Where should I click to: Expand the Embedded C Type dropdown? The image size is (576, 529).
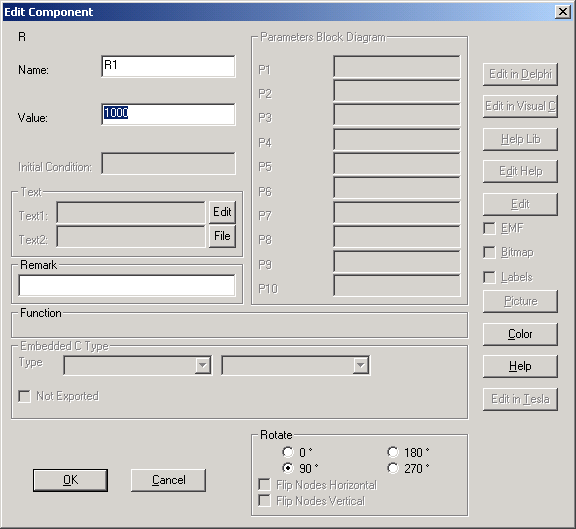click(x=137, y=365)
